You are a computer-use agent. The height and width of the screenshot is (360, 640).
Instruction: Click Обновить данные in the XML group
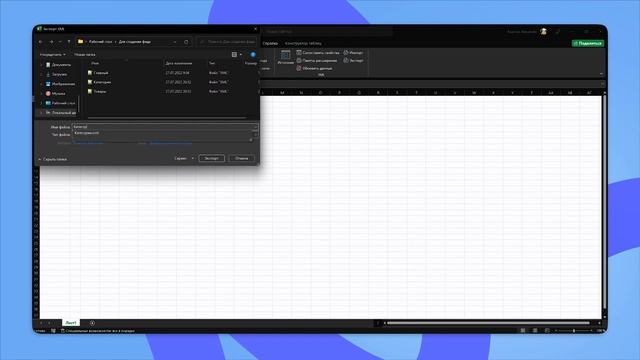314,68
